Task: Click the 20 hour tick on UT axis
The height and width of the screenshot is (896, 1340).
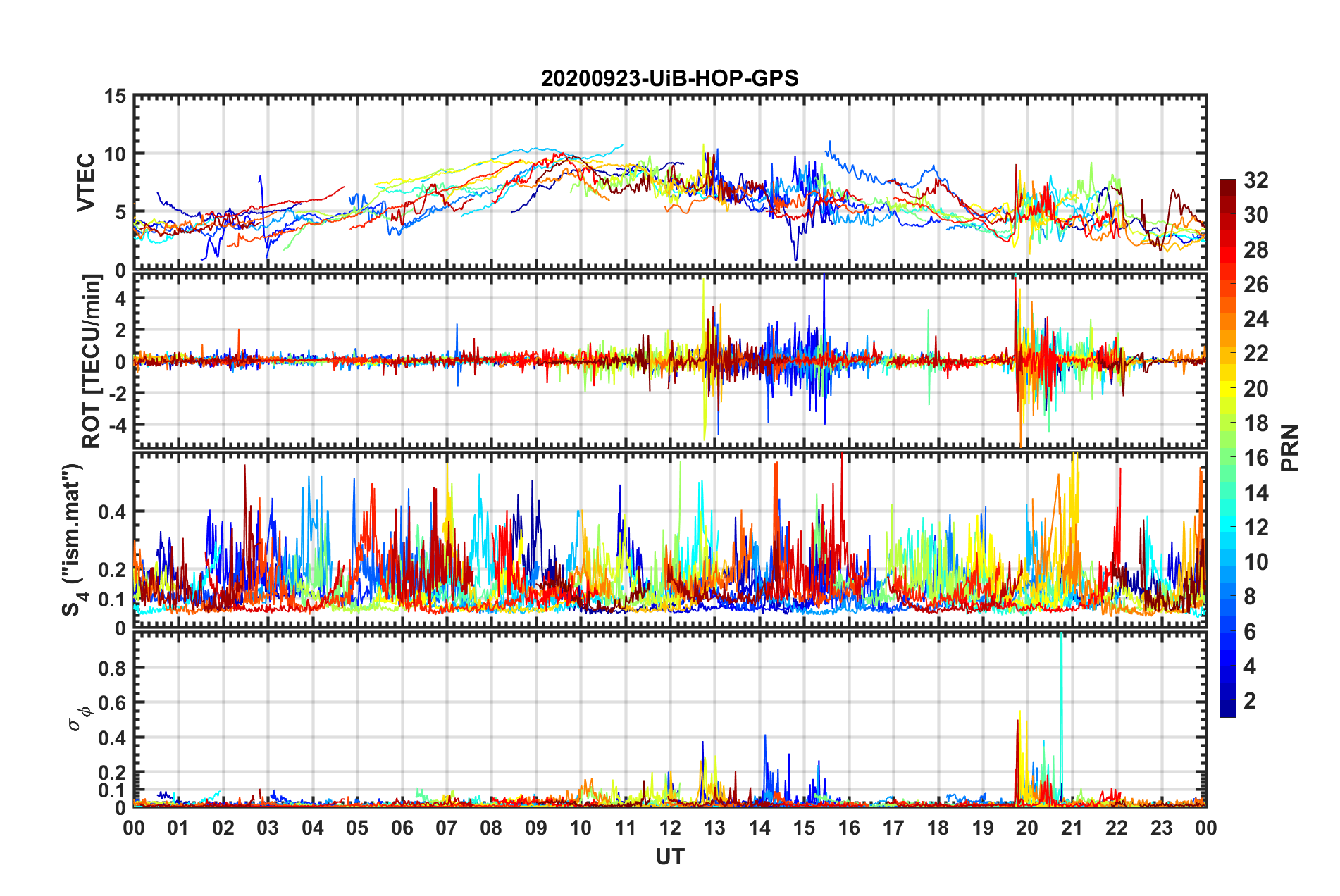Action: click(1026, 828)
